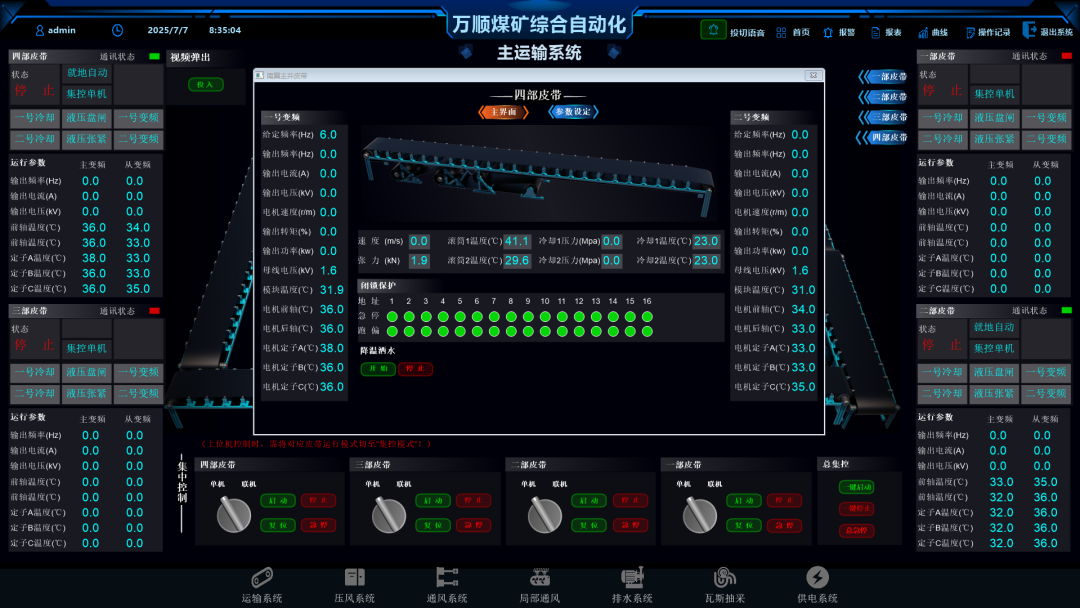Image resolution: width=1080 pixels, height=608 pixels.
Task: Click 跑偏 indicator light for address 16
Action: (x=647, y=331)
